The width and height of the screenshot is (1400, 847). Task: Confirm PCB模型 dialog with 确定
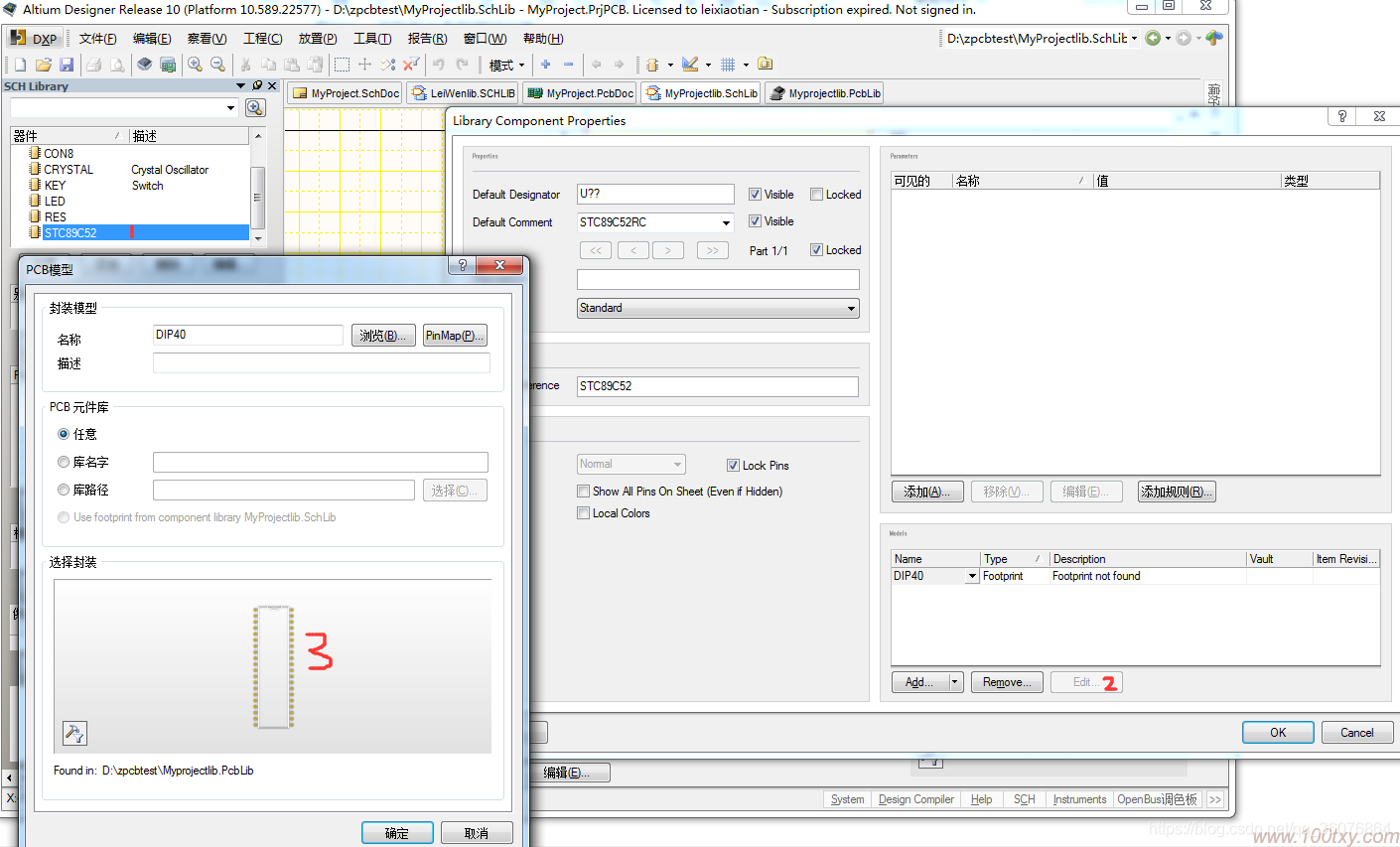[x=397, y=833]
